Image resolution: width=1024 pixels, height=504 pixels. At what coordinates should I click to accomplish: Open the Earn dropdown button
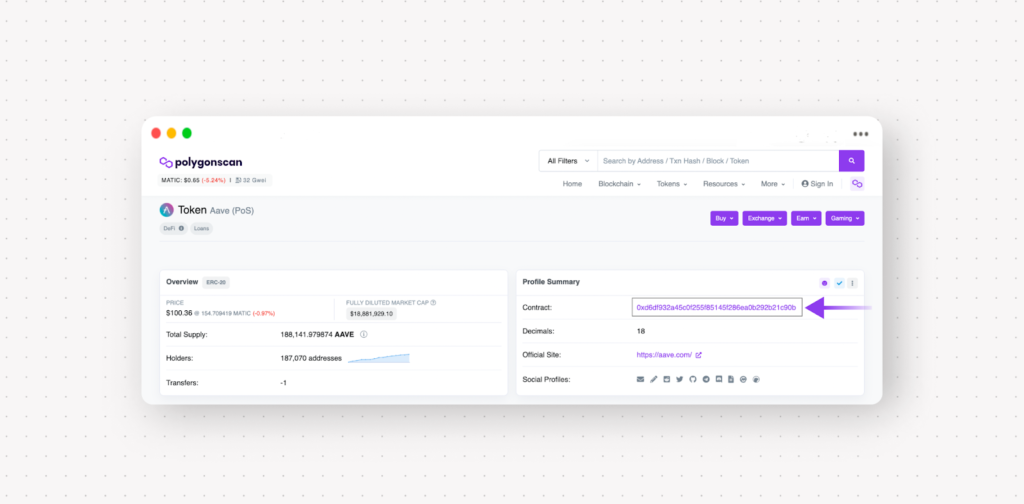(806, 219)
